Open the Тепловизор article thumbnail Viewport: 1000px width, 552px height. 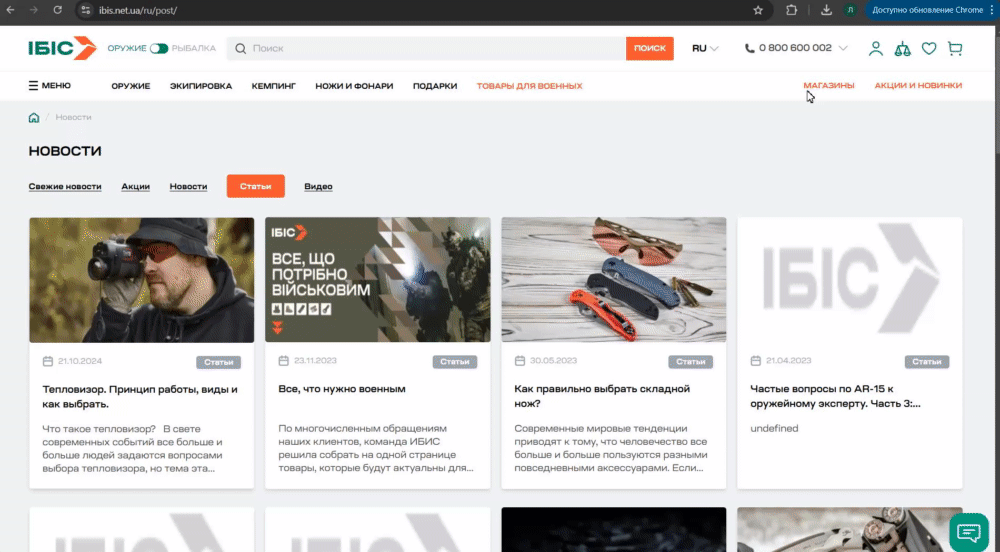pyautogui.click(x=141, y=280)
